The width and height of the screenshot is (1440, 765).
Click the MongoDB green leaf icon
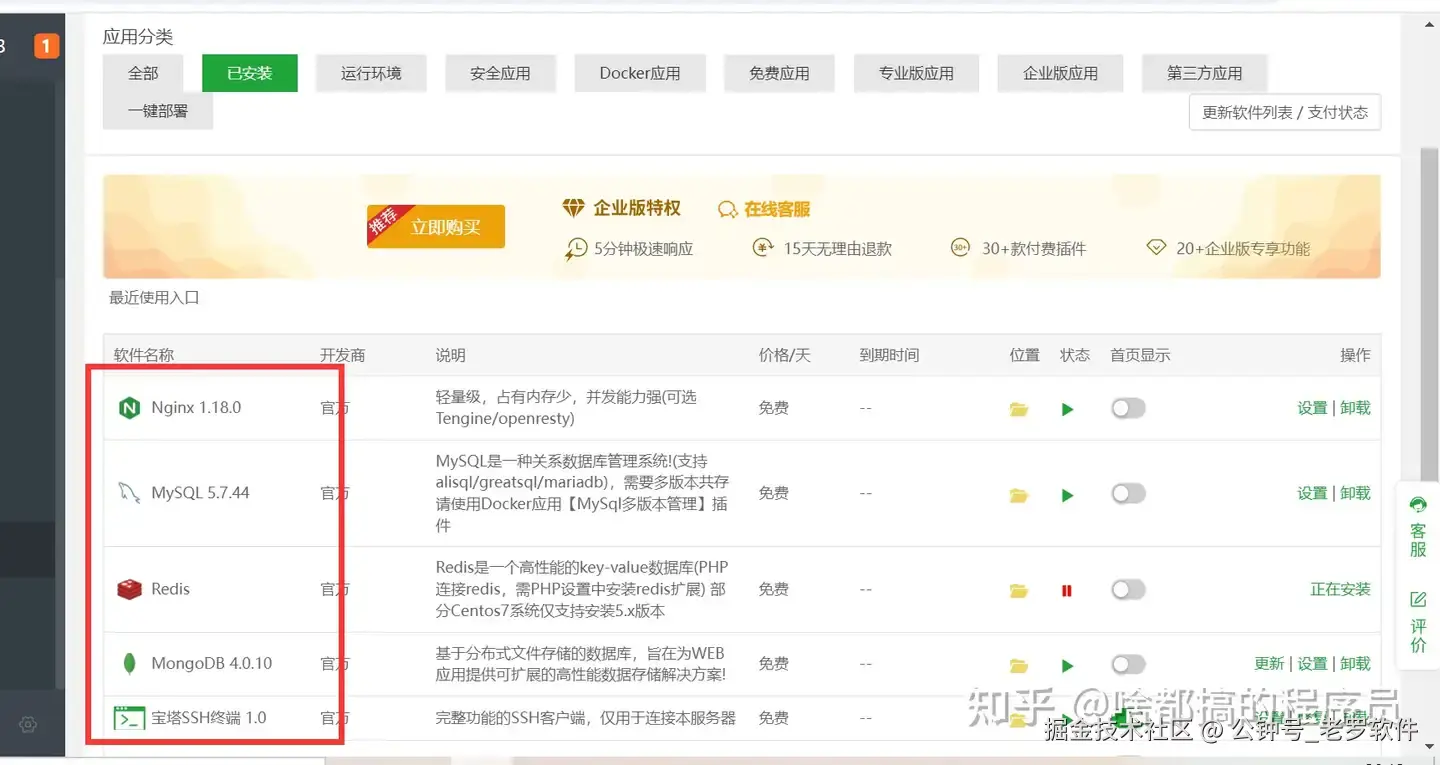(129, 663)
